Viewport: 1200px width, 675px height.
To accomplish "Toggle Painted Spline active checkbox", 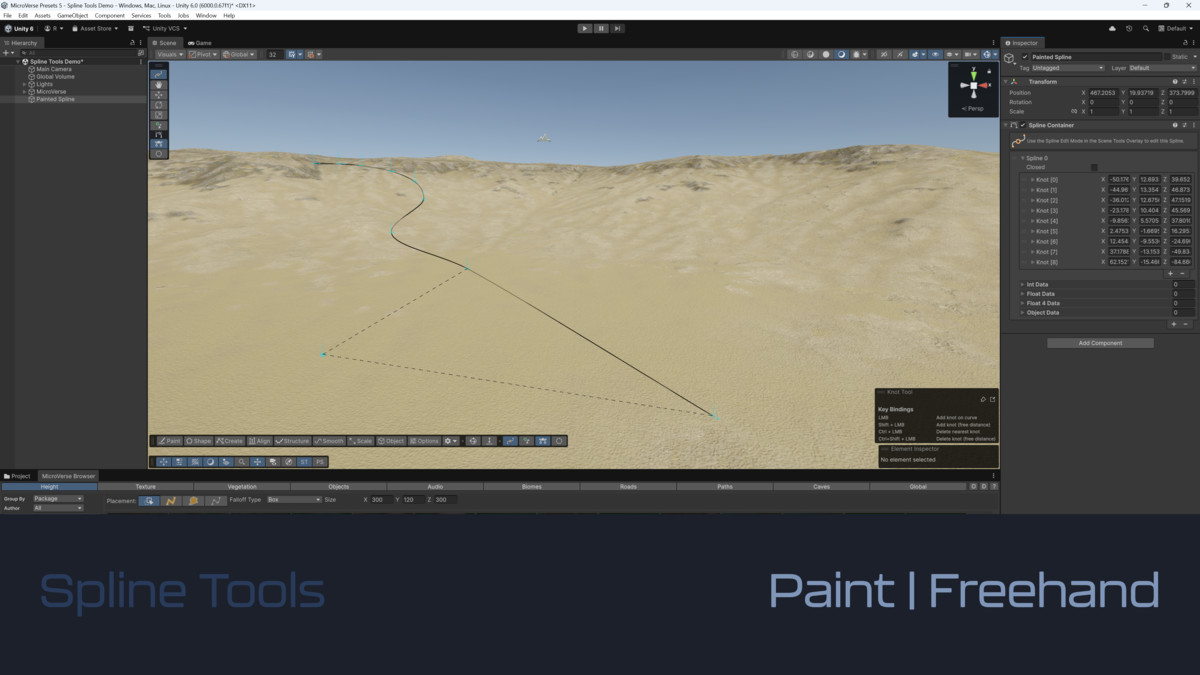I will click(1025, 57).
